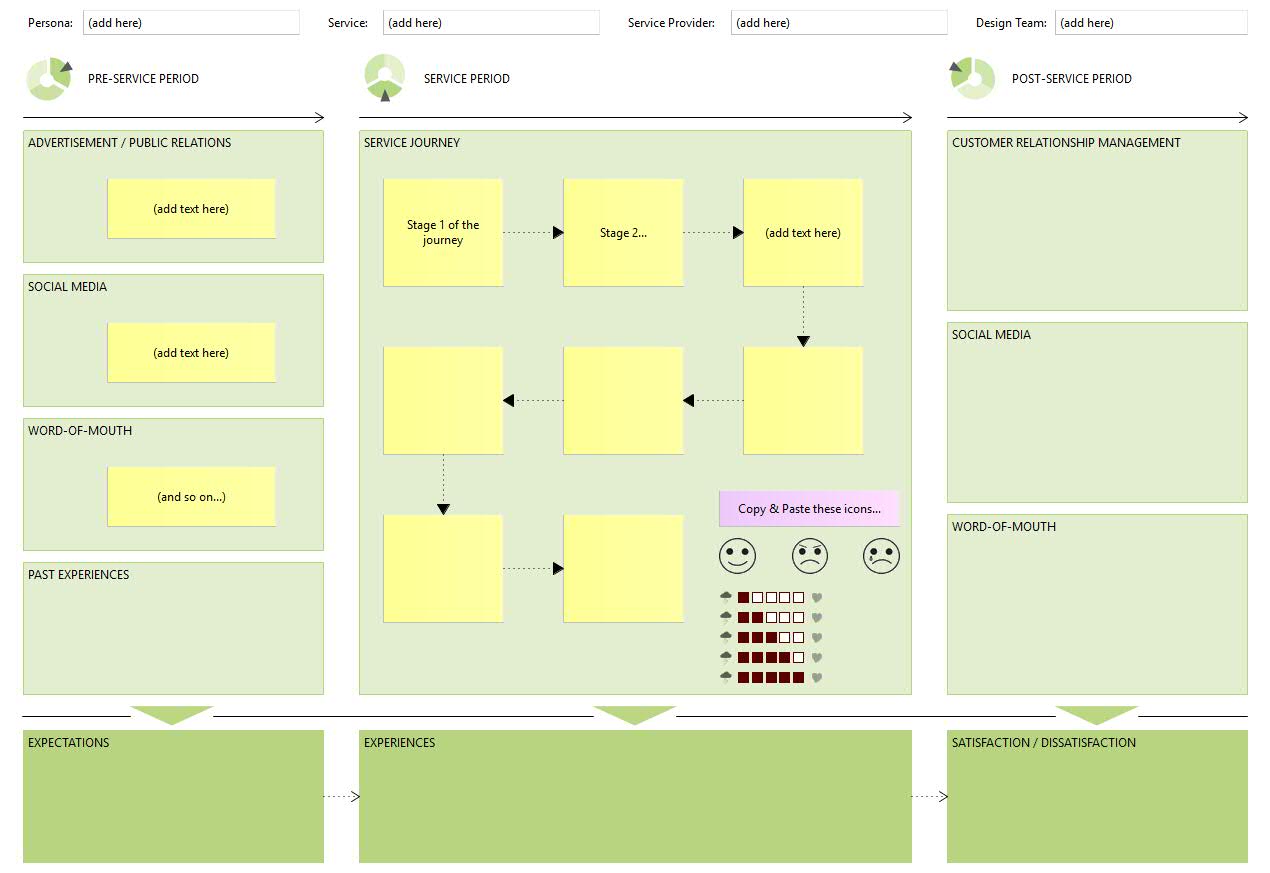Pick the crying sad face icon
This screenshot has height=873, width=1270.
point(881,556)
